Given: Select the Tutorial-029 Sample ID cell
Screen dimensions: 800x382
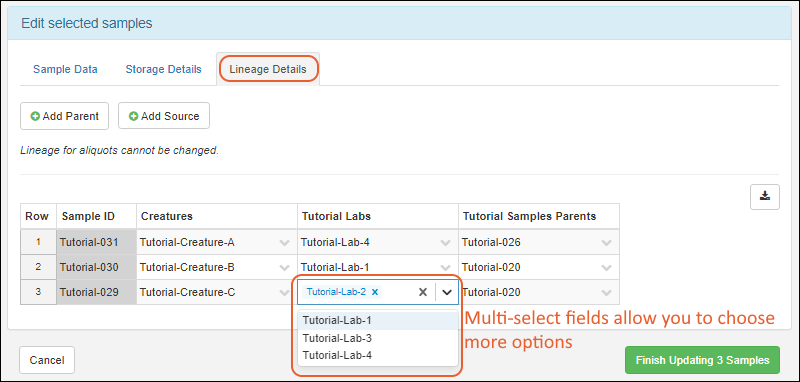Looking at the screenshot, I should coord(96,292).
